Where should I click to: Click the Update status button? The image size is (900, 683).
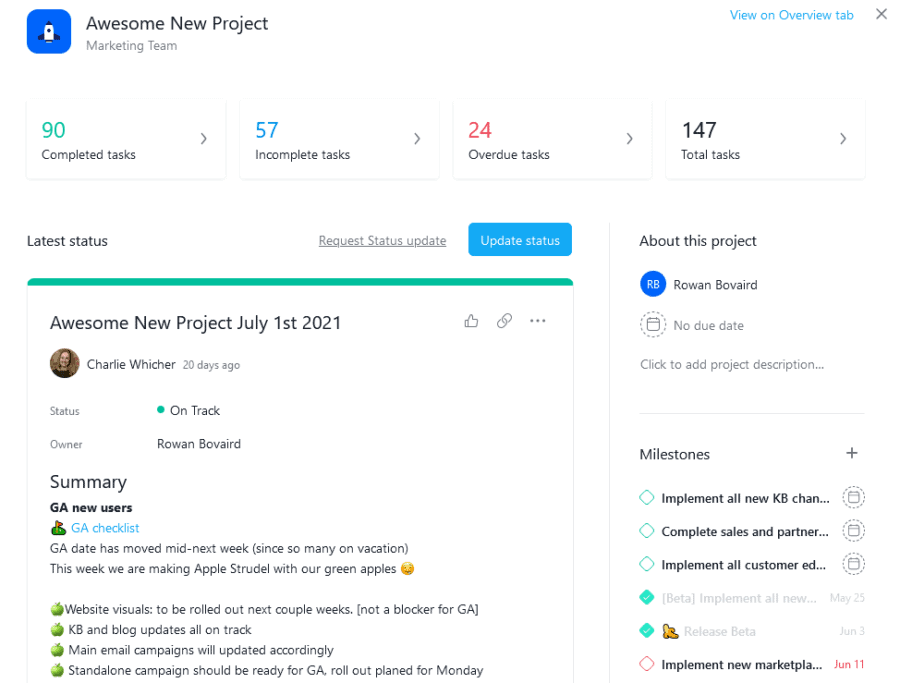click(x=519, y=239)
